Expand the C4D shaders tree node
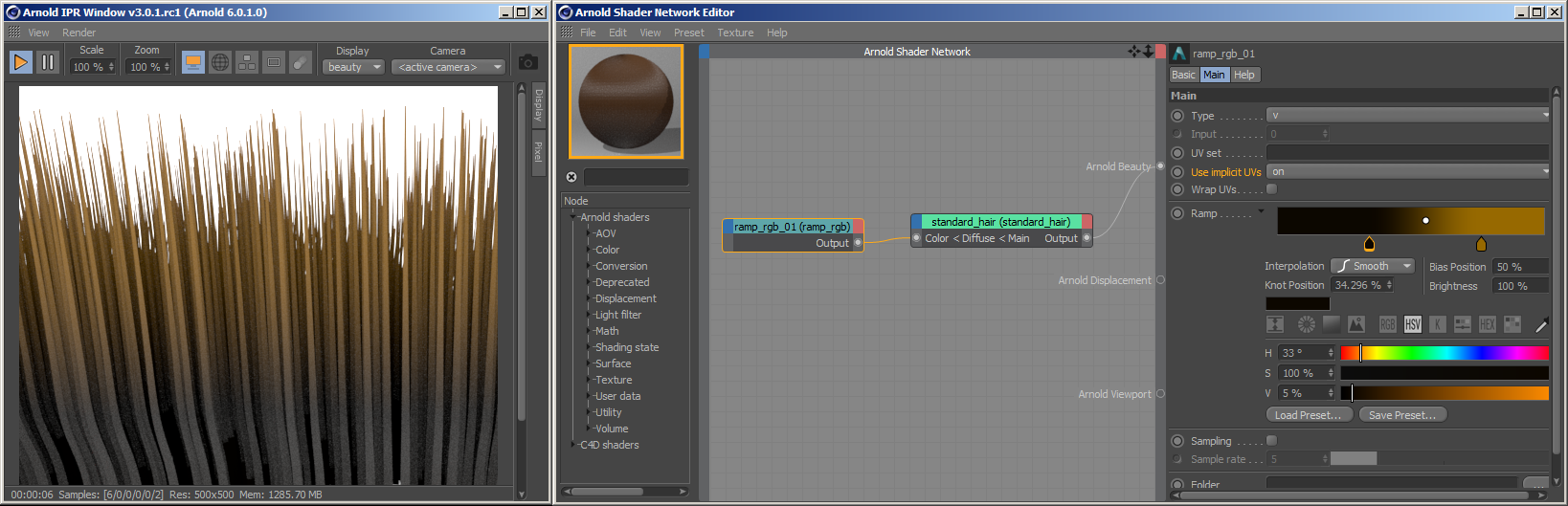1568x506 pixels. (x=573, y=445)
